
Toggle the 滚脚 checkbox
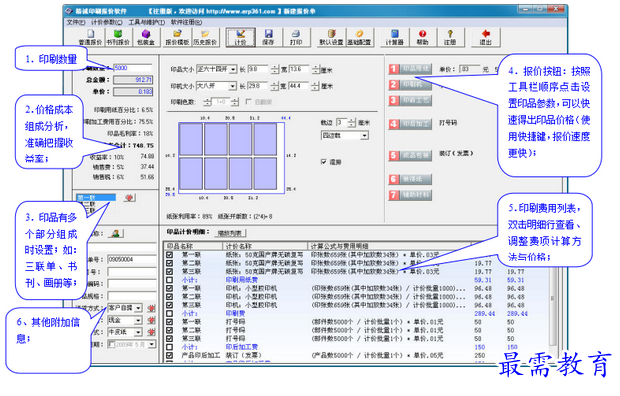point(324,161)
